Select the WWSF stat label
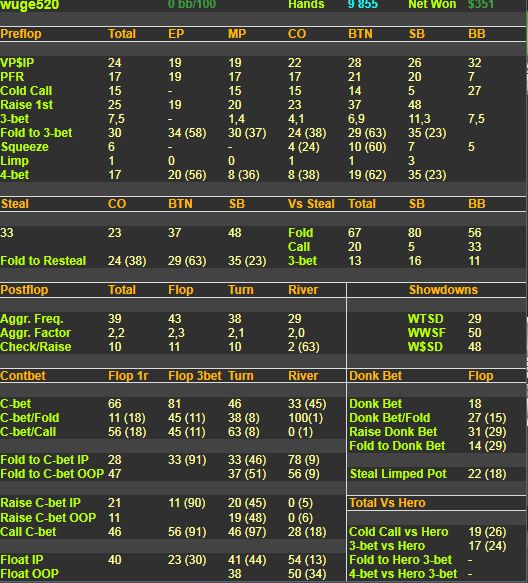 (x=426, y=333)
